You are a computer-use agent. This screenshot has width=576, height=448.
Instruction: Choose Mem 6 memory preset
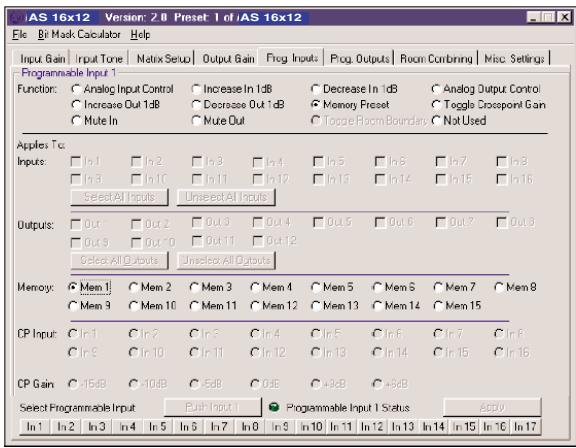click(x=393, y=287)
